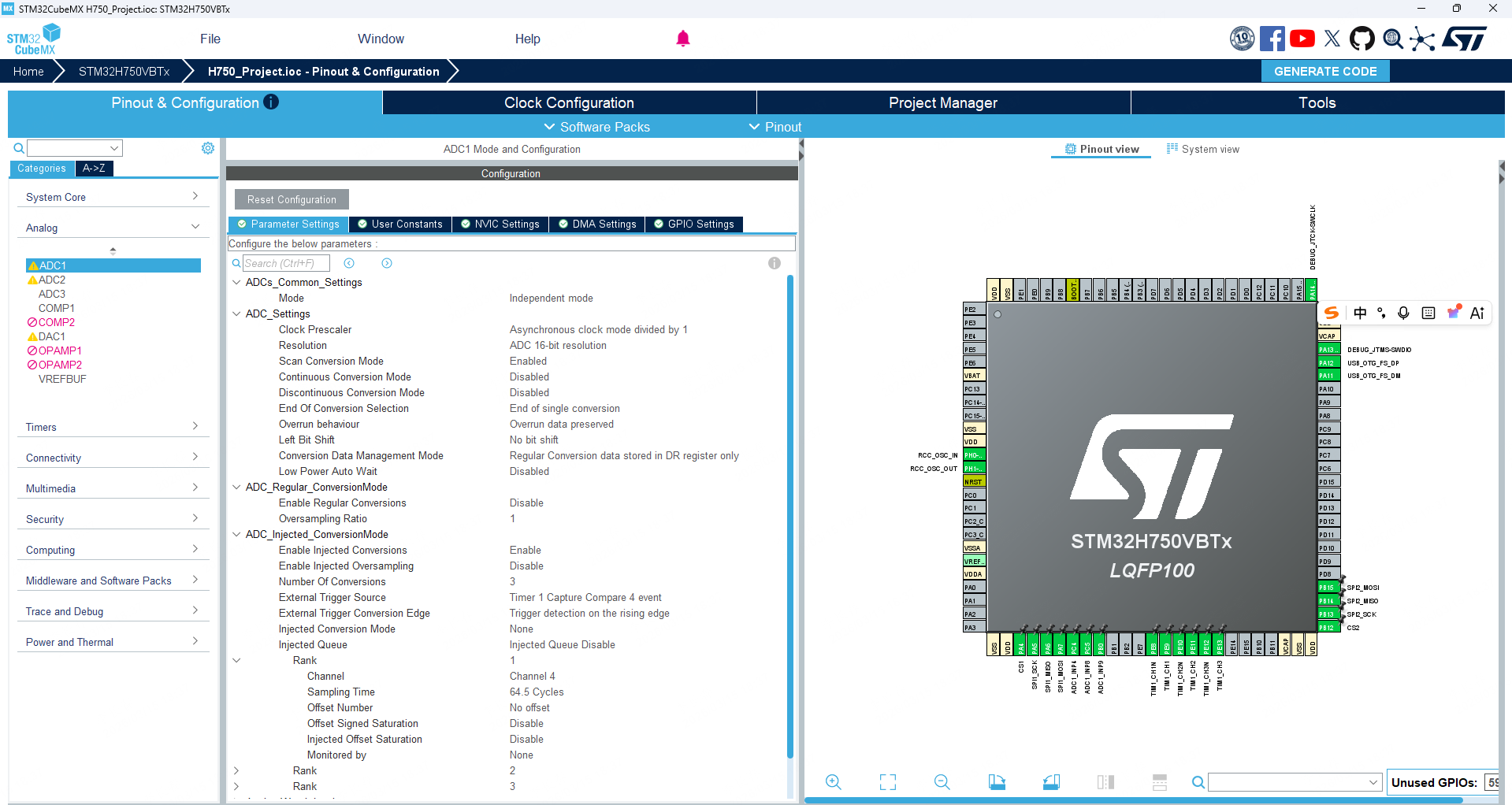The width and height of the screenshot is (1512, 805).
Task: Open the Help menu
Action: 527,39
